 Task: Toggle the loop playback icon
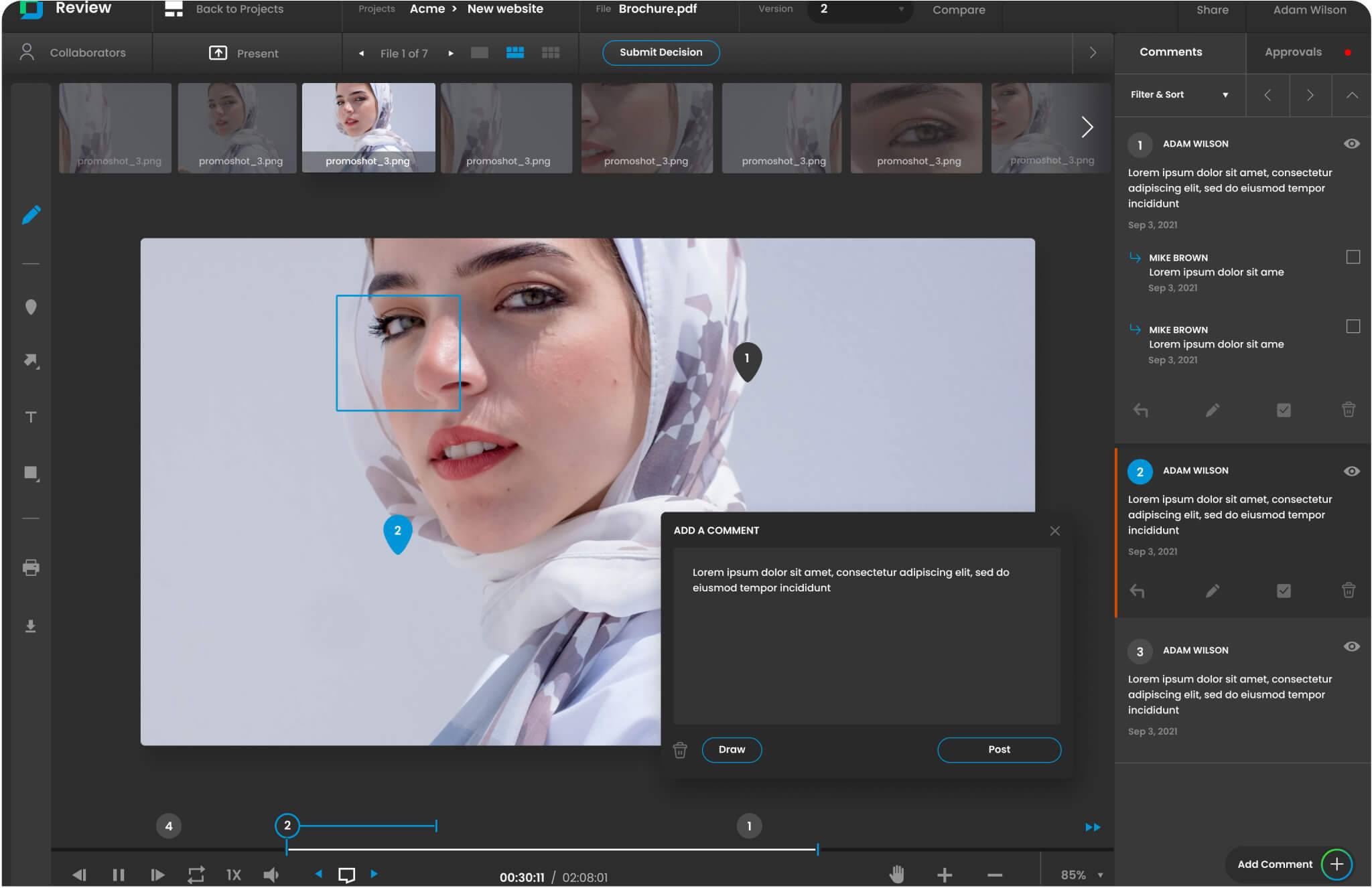196,875
